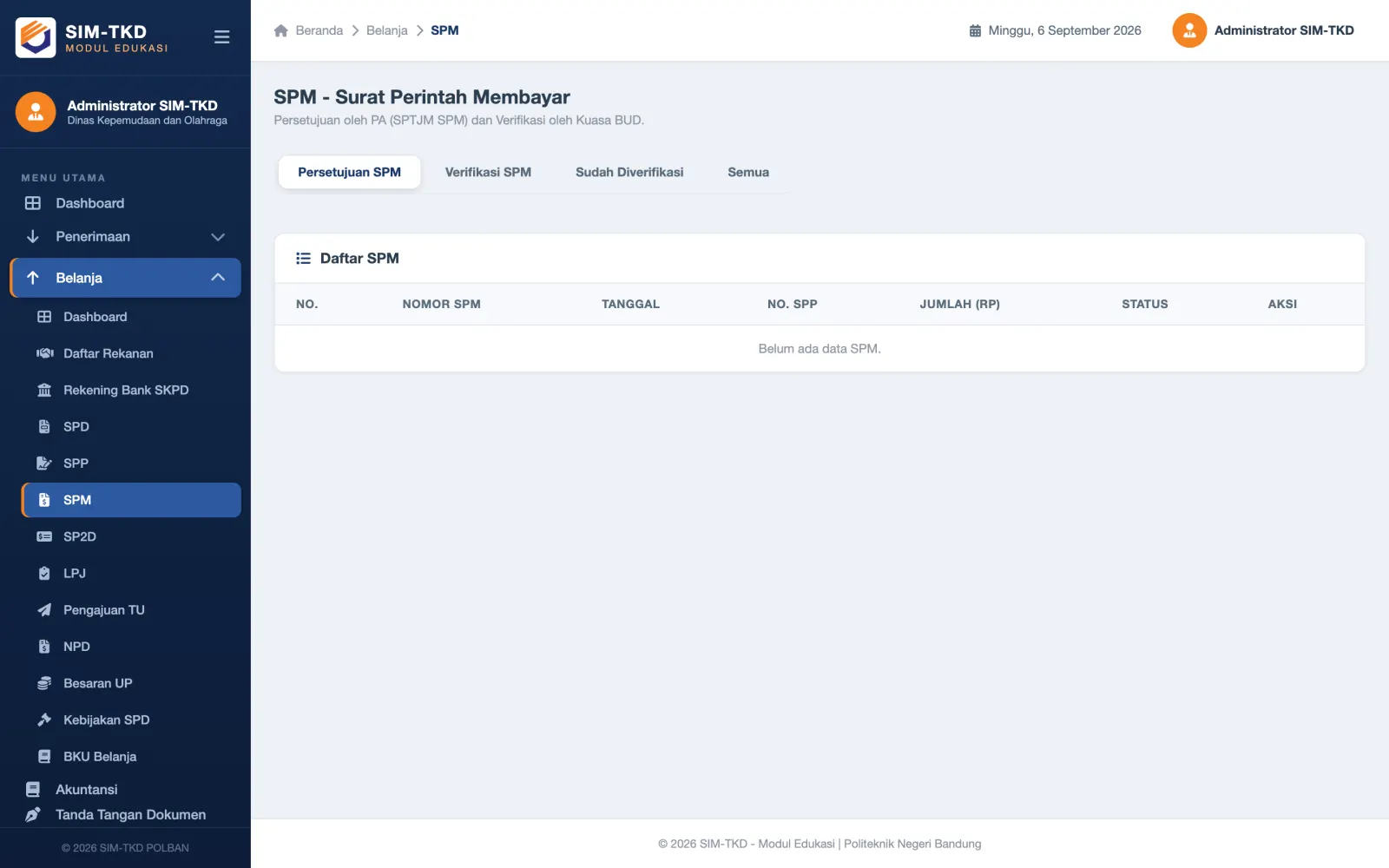Select the Semua tab
This screenshot has height=868, width=1389.
[x=748, y=172]
